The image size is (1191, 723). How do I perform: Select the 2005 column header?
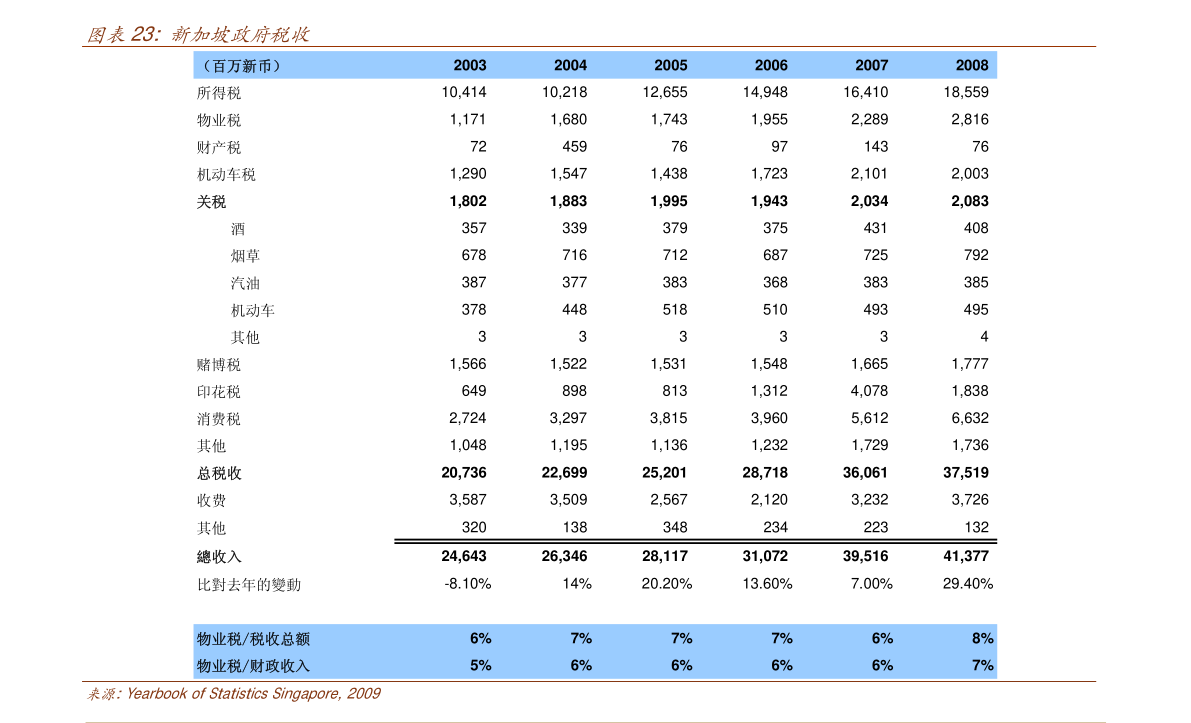[x=671, y=65]
